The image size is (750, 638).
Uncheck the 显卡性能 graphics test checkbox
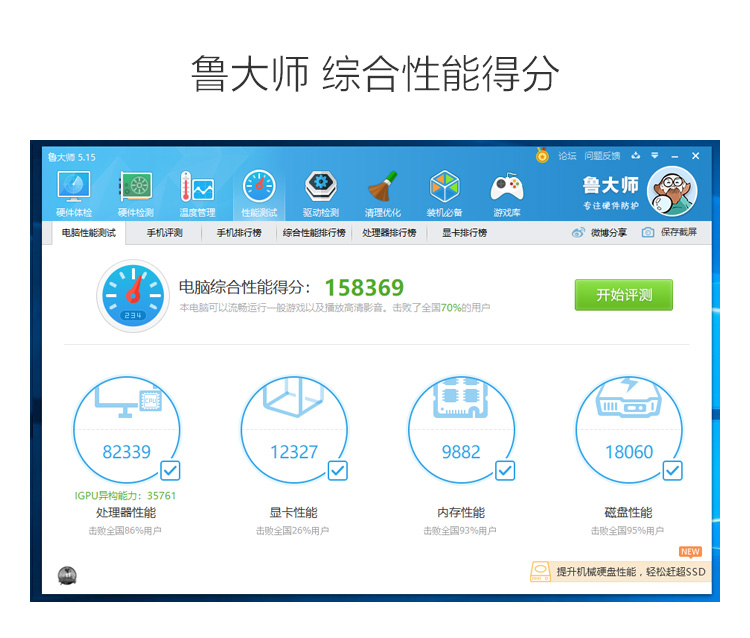click(338, 471)
